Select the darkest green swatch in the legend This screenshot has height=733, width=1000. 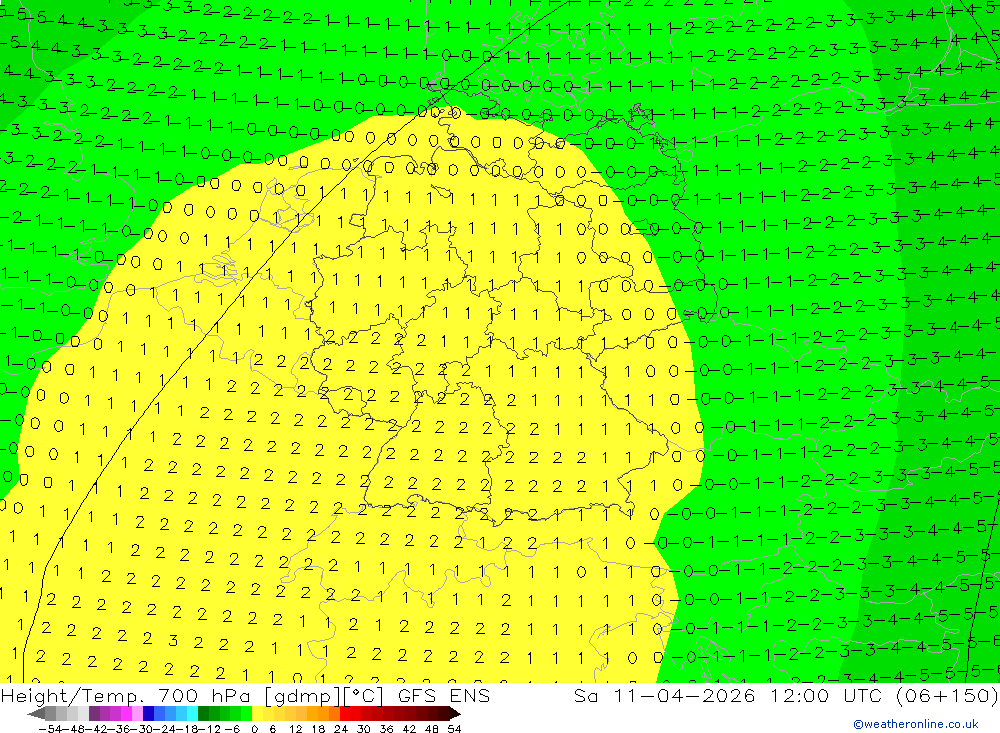click(x=203, y=714)
